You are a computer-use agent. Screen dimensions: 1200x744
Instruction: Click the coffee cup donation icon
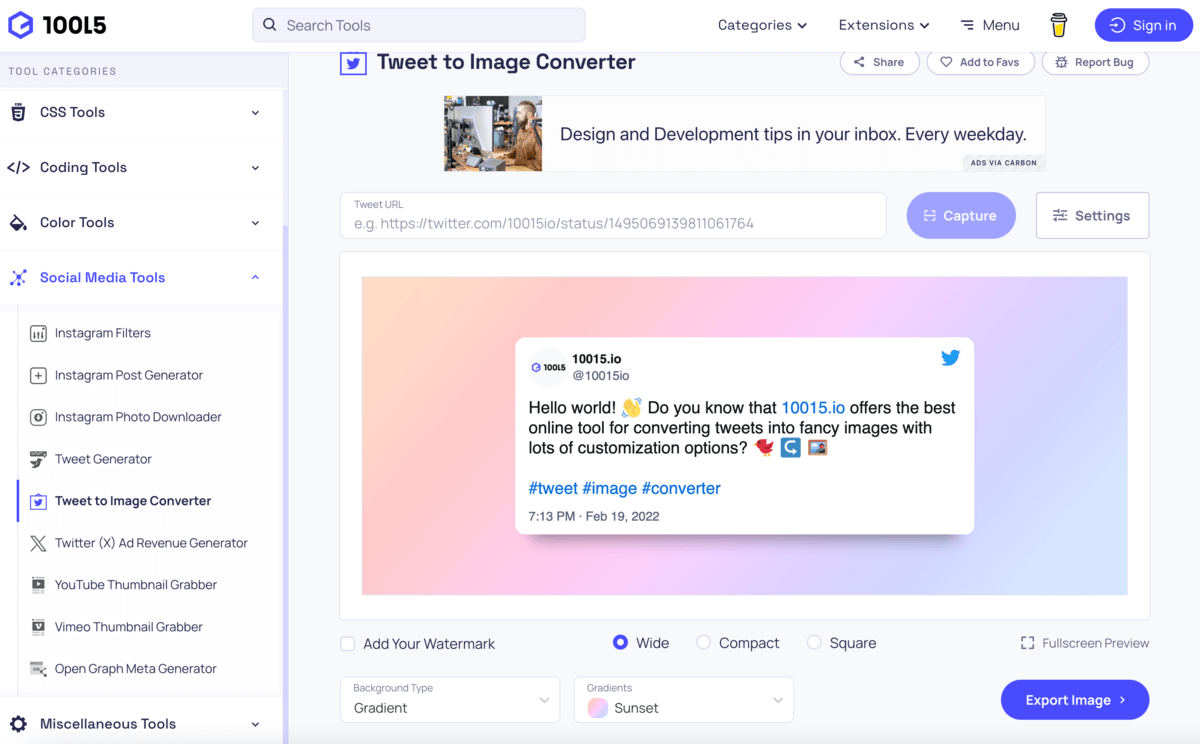(x=1058, y=25)
